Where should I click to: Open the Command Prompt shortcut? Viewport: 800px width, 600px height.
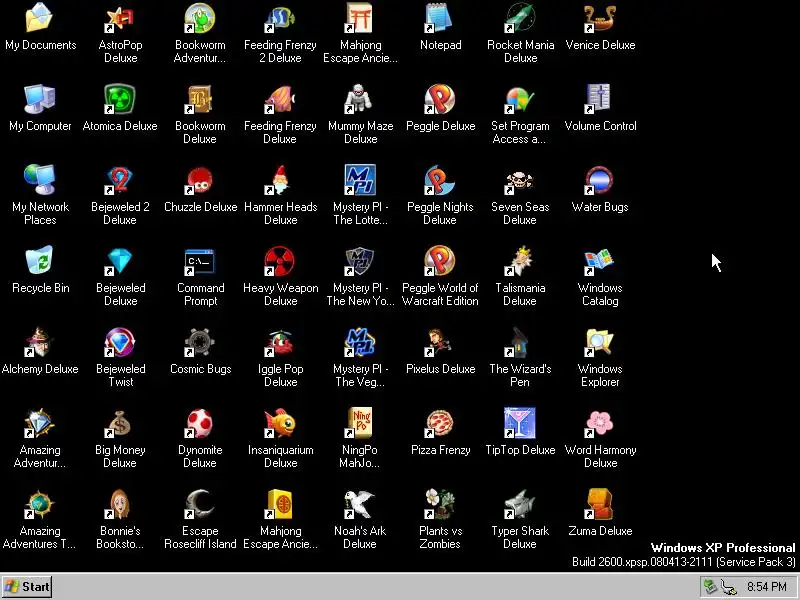tap(200, 260)
